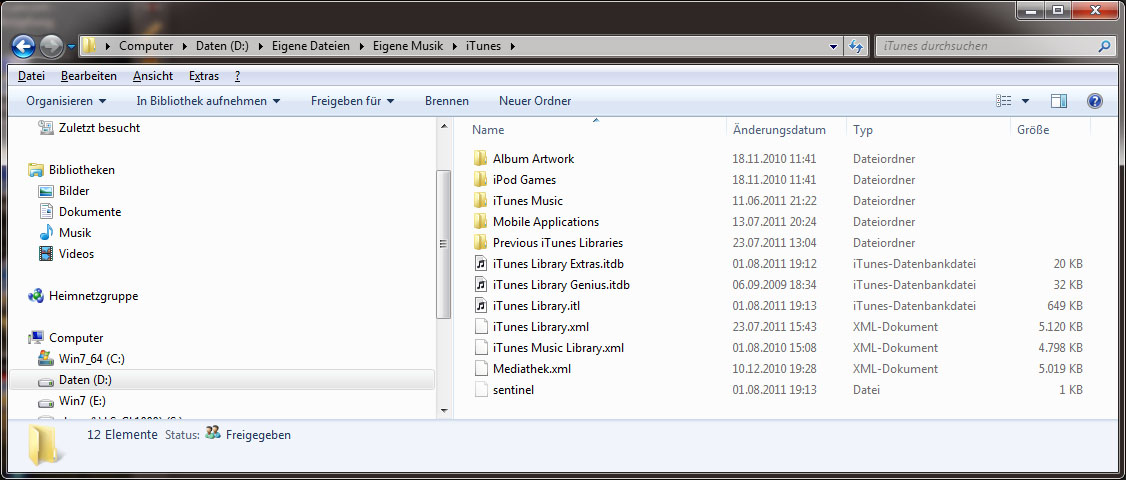Viewport: 1126px width, 480px height.
Task: Click the Videos library film icon
Action: coord(46,254)
